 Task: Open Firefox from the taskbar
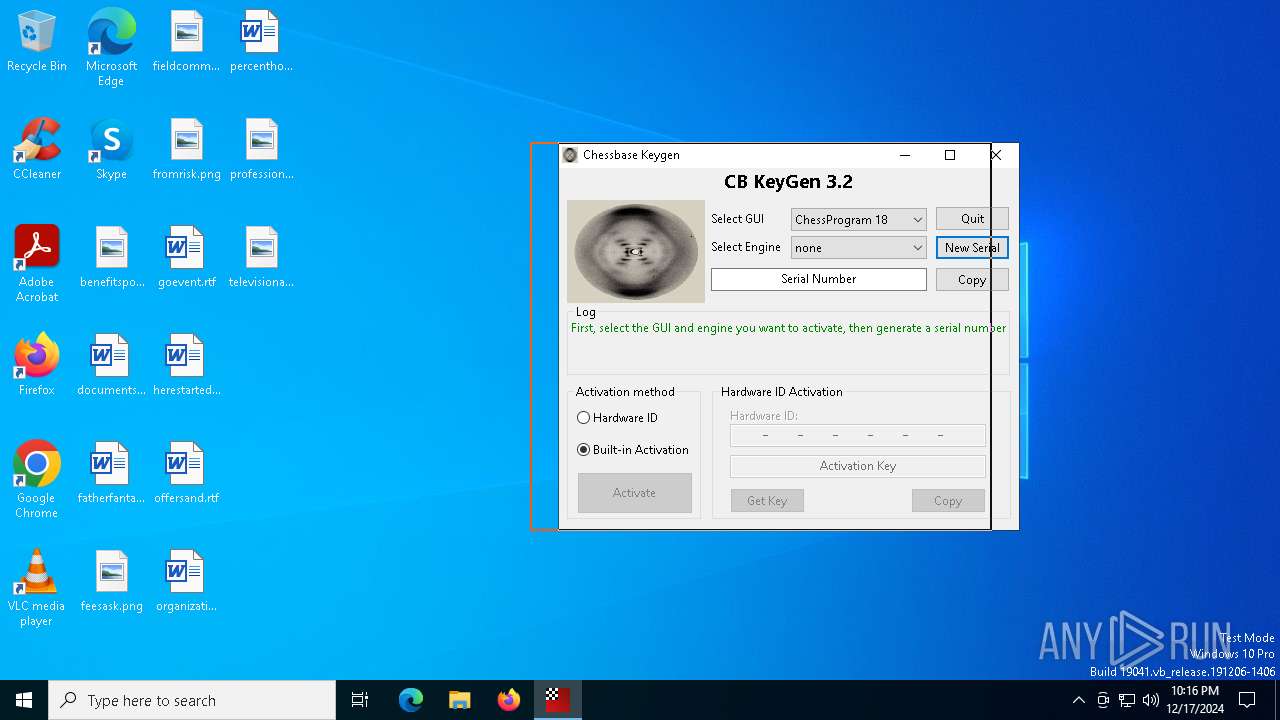tap(509, 700)
